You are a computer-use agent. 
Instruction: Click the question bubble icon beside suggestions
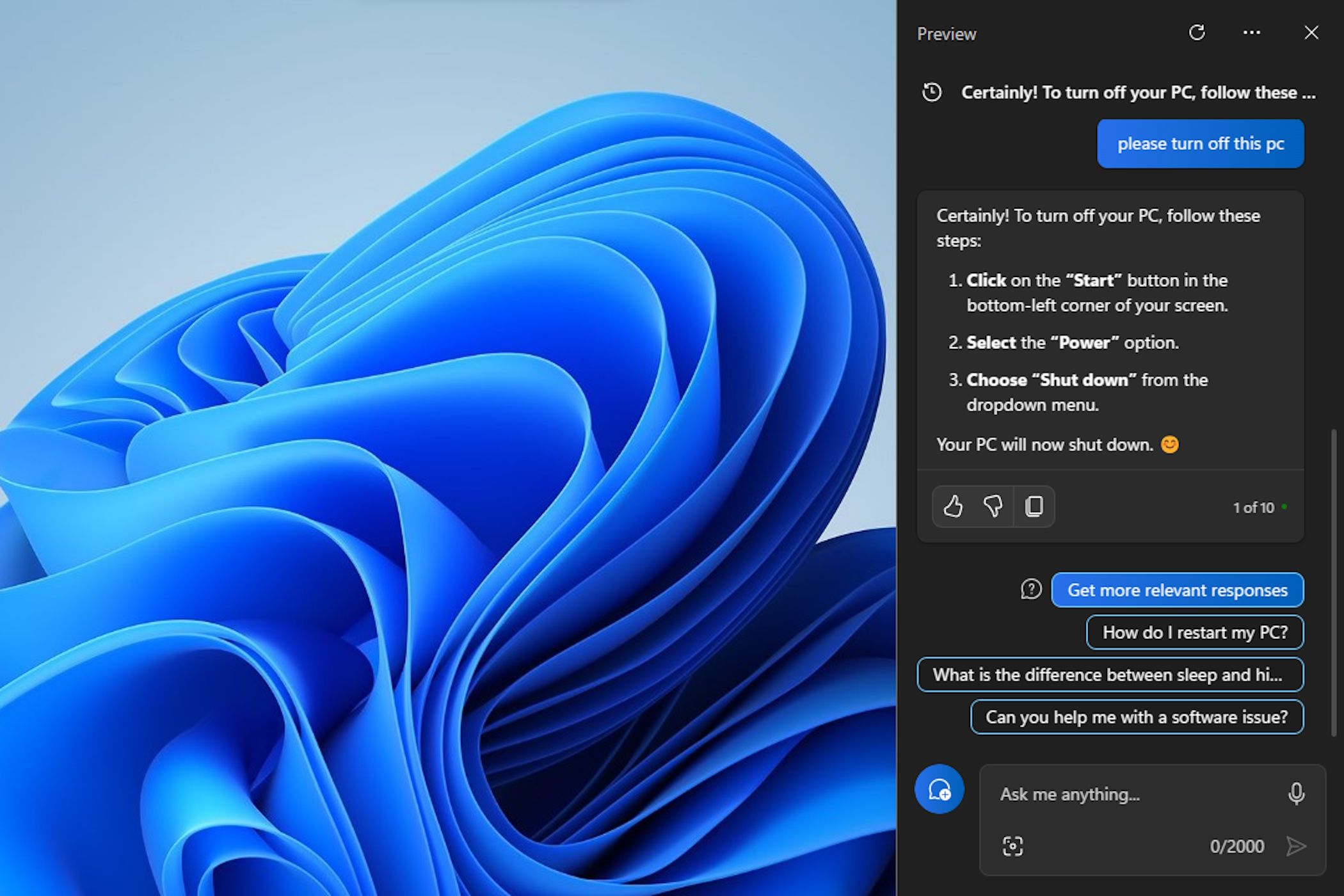(1031, 589)
